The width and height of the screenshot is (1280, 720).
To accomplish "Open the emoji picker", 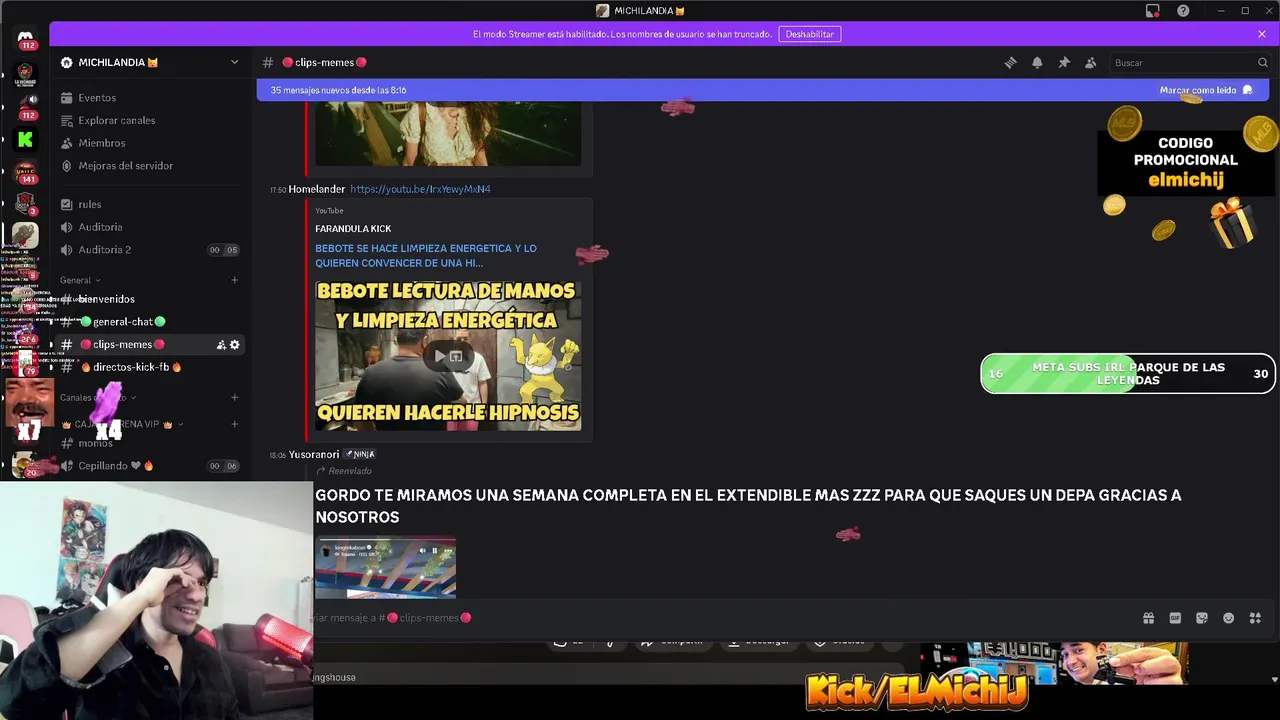I will tap(1229, 618).
